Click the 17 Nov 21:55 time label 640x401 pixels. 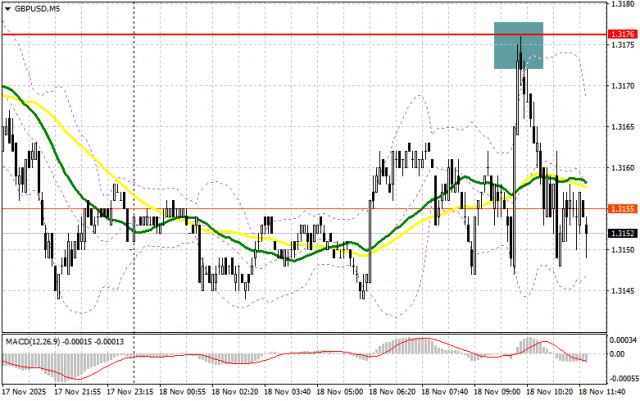coord(78,392)
